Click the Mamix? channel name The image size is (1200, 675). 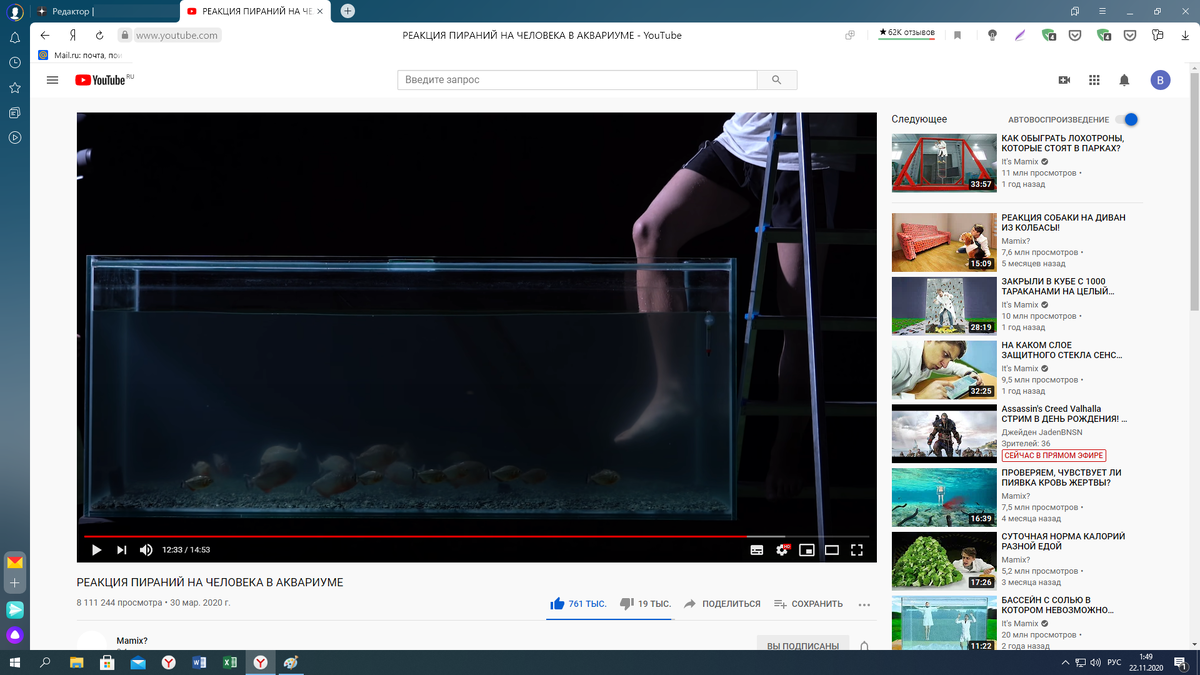(132, 641)
